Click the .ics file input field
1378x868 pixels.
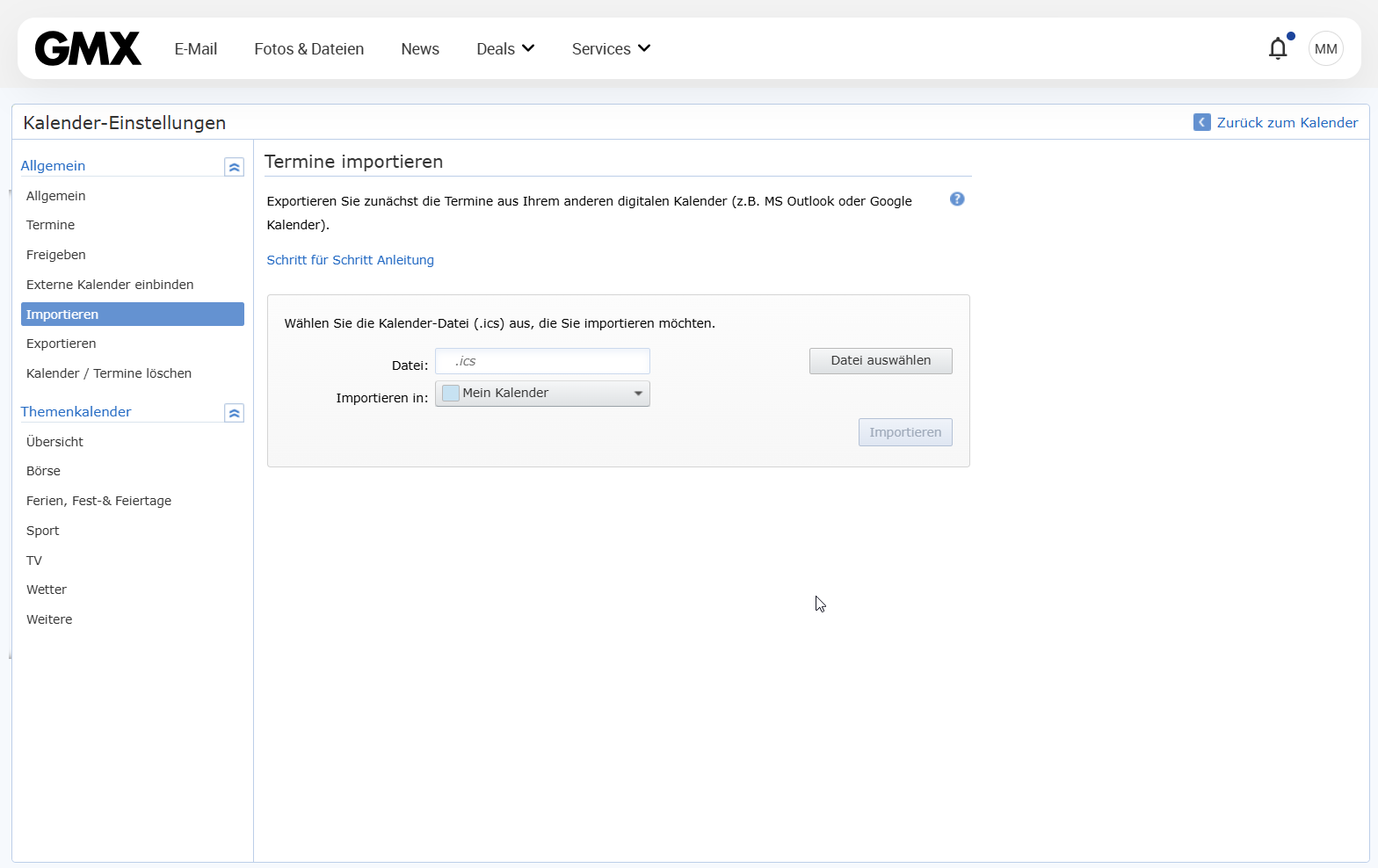[x=542, y=361]
